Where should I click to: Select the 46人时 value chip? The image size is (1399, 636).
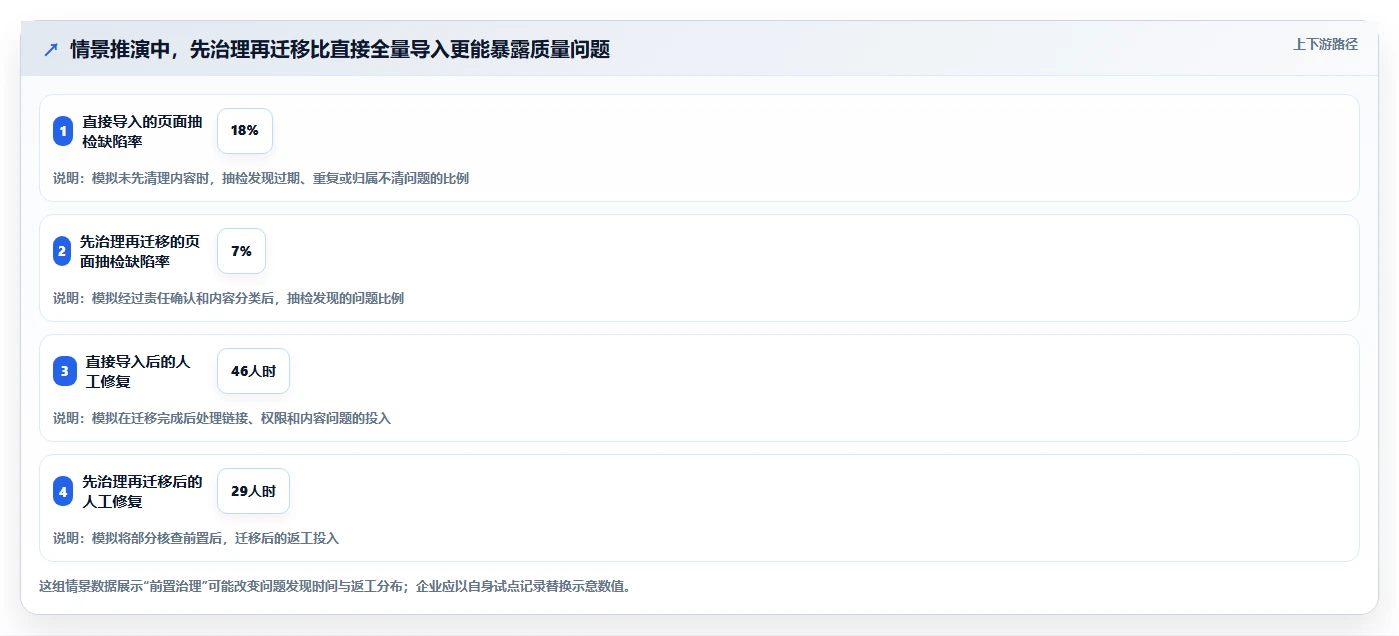(253, 371)
